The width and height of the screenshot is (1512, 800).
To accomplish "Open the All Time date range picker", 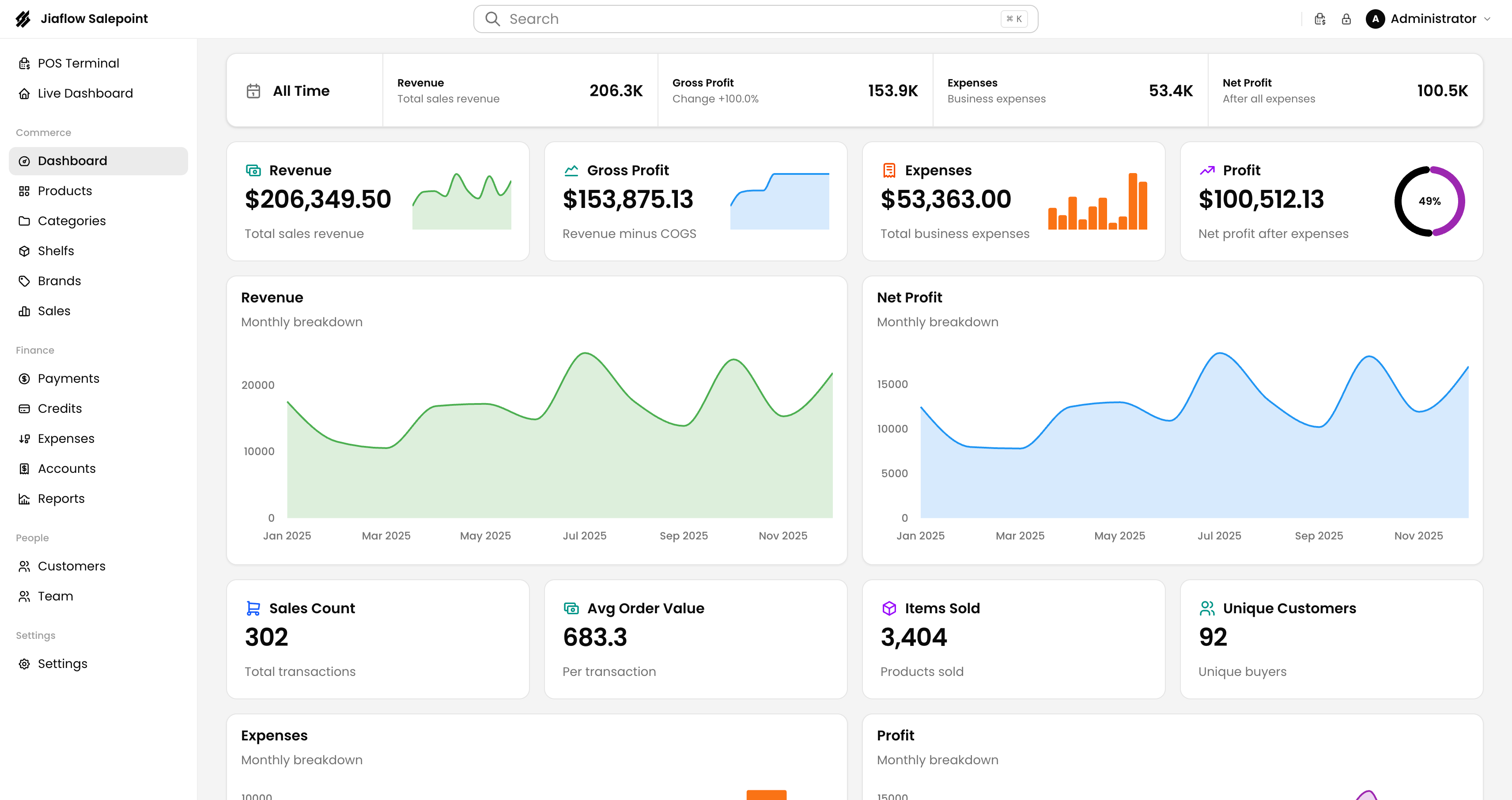I will pyautogui.click(x=305, y=91).
